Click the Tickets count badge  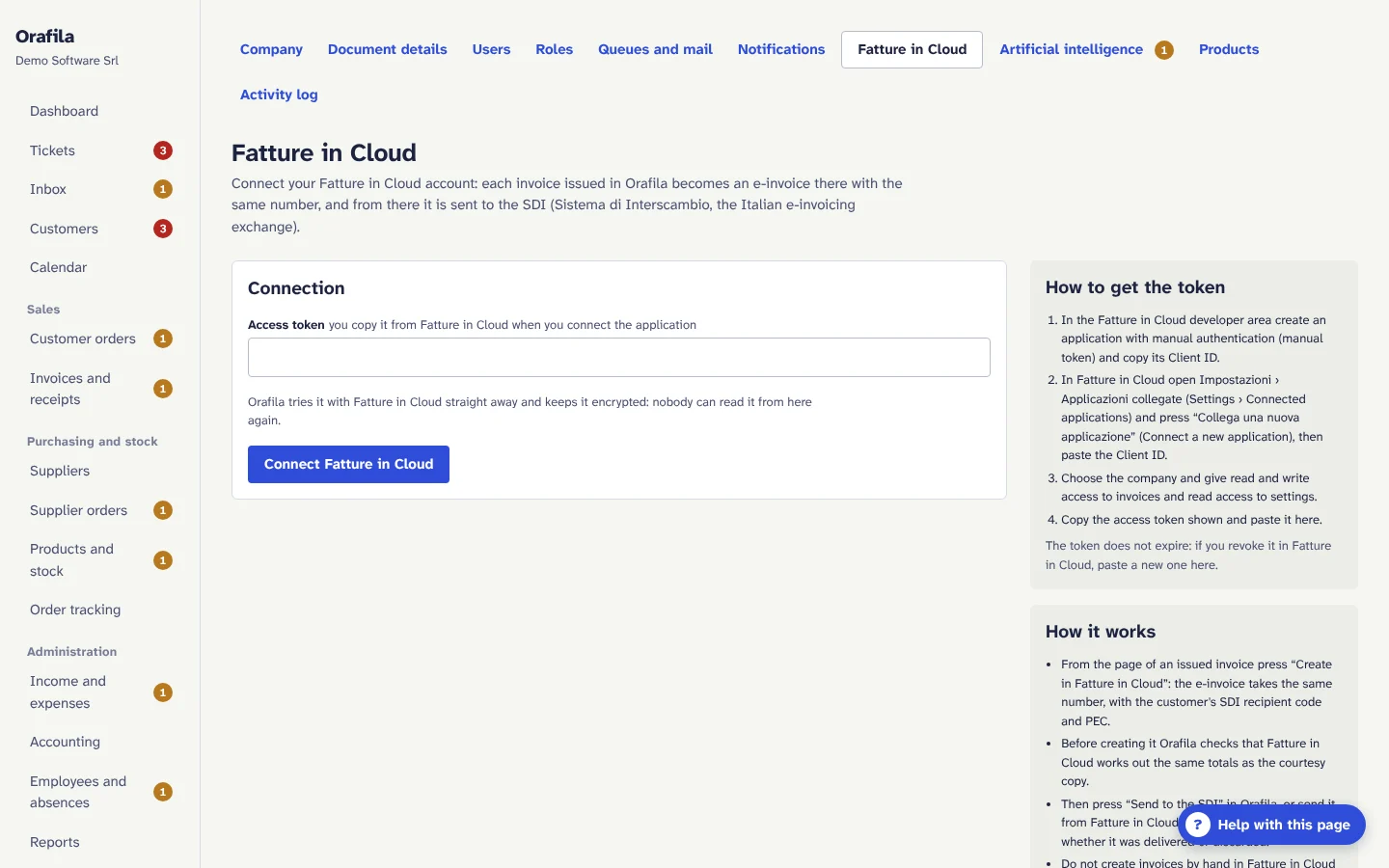[163, 150]
